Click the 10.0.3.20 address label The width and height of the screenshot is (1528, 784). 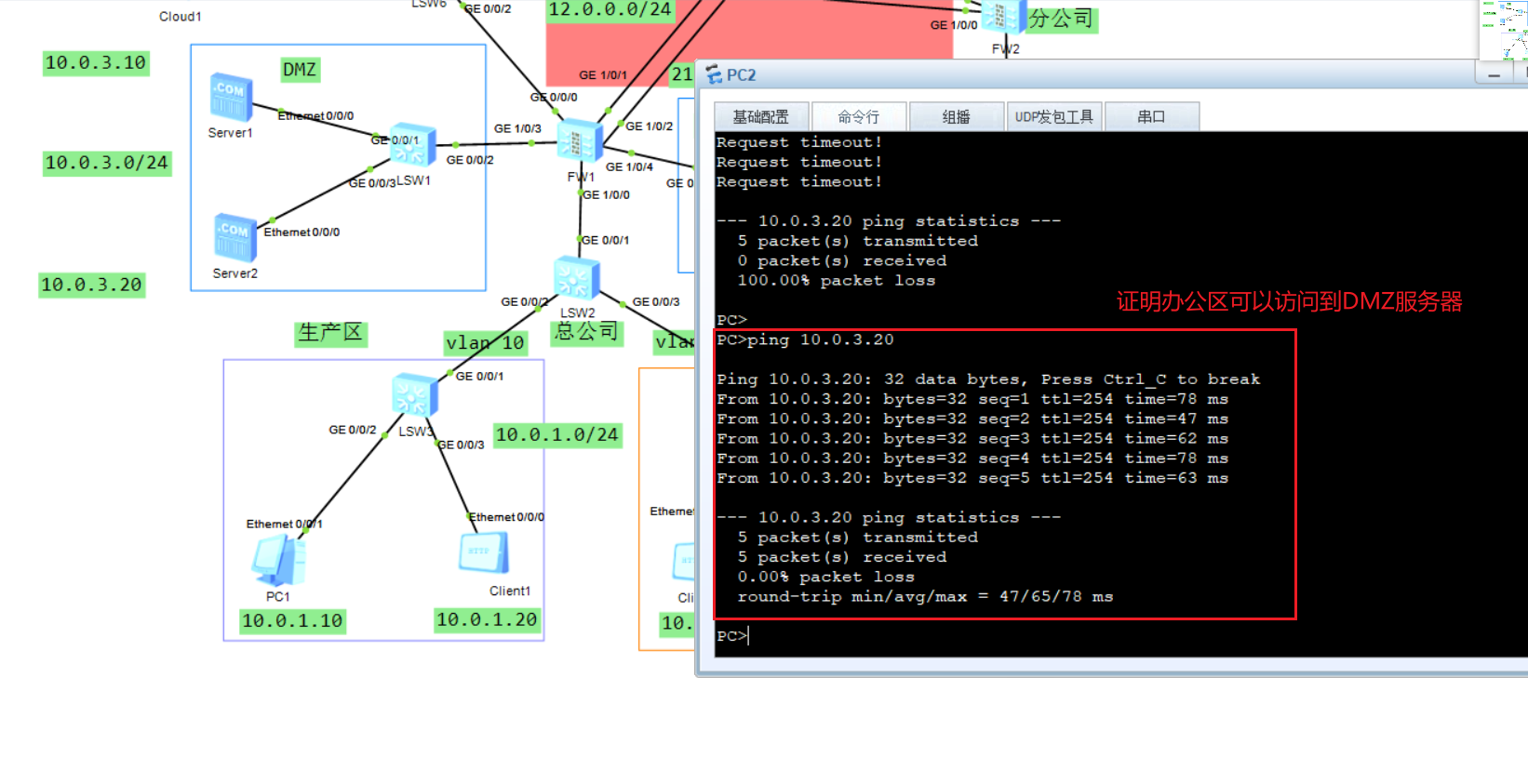click(91, 285)
